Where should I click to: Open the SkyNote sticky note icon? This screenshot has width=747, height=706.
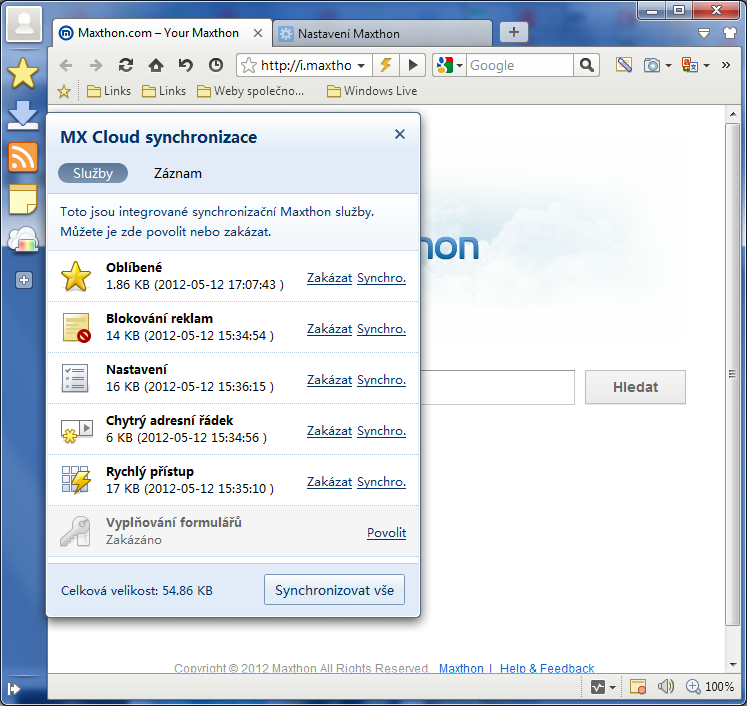pos(23,199)
